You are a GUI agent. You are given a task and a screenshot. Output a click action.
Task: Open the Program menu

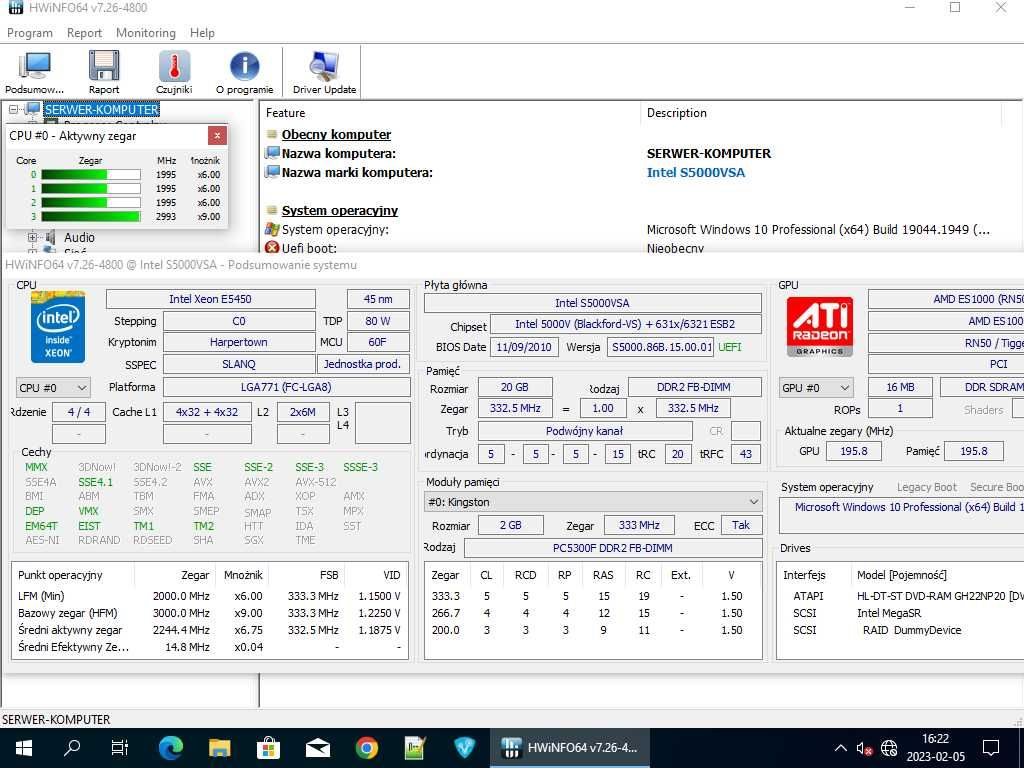(29, 33)
